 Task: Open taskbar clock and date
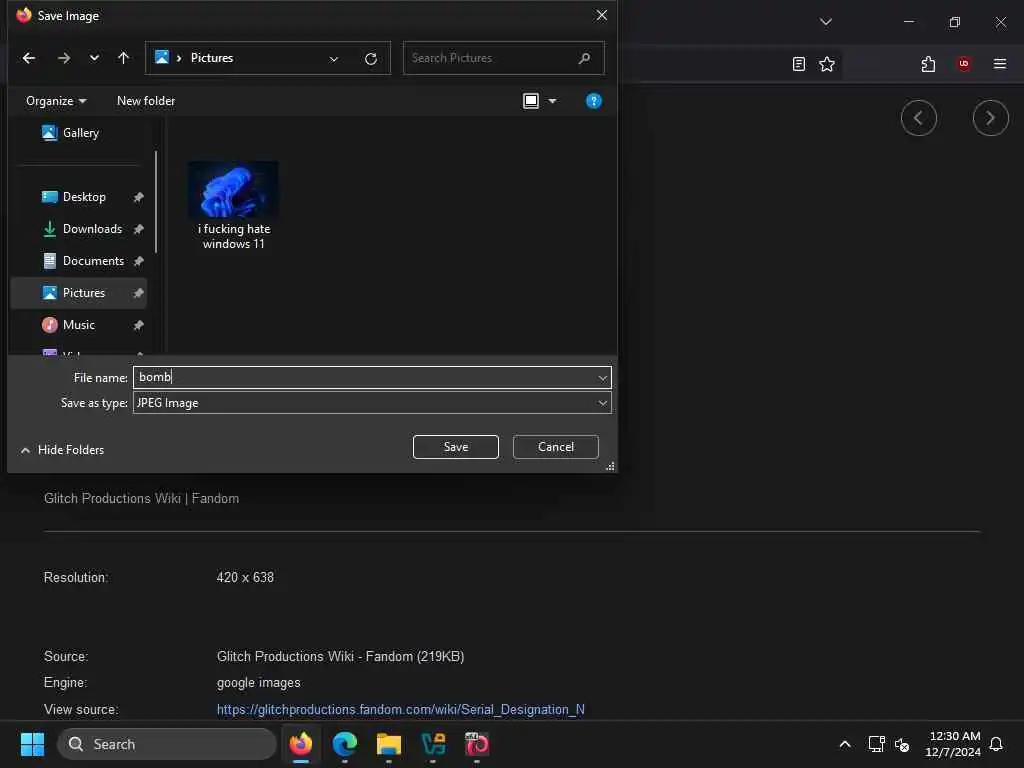[952, 744]
